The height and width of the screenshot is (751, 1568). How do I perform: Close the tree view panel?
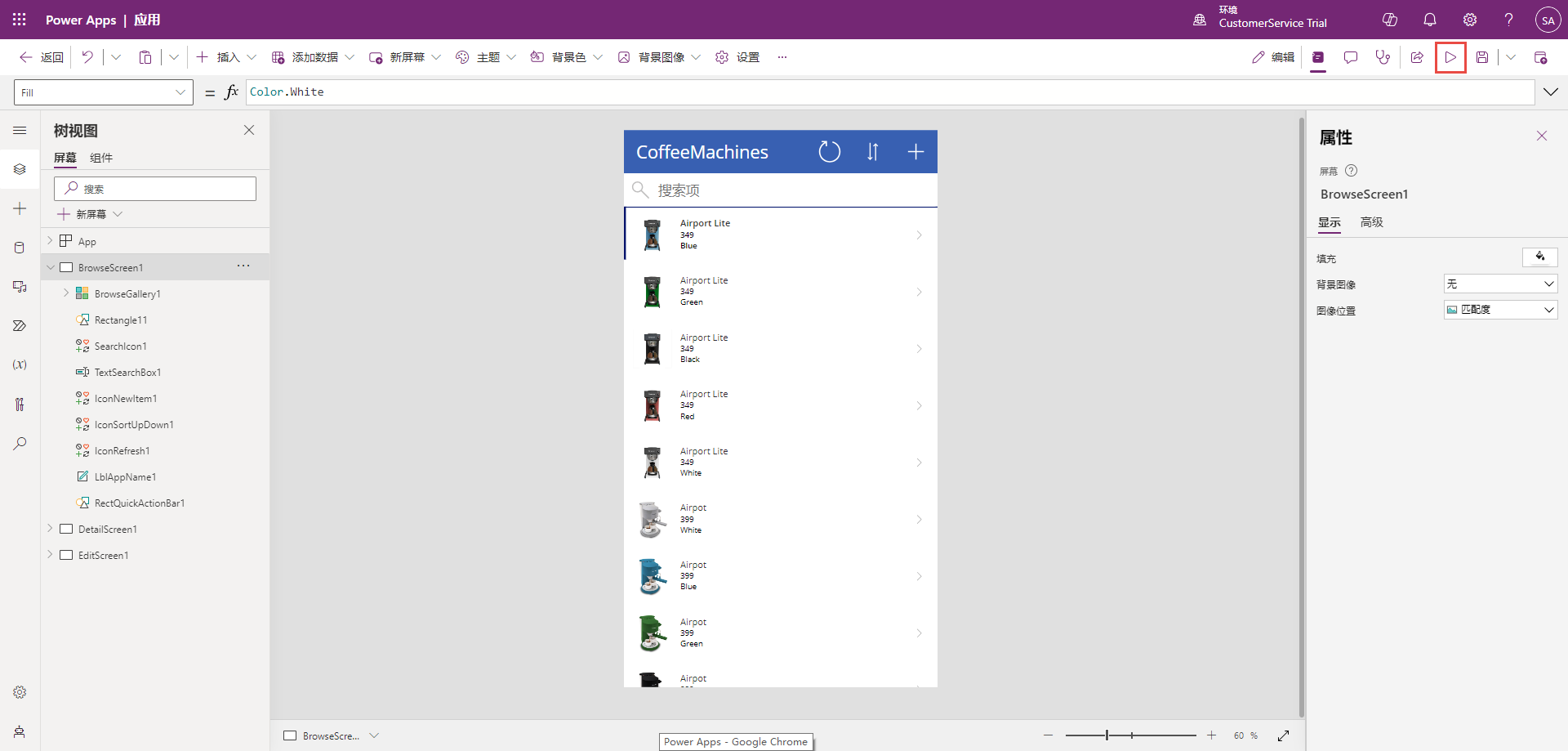tap(249, 130)
